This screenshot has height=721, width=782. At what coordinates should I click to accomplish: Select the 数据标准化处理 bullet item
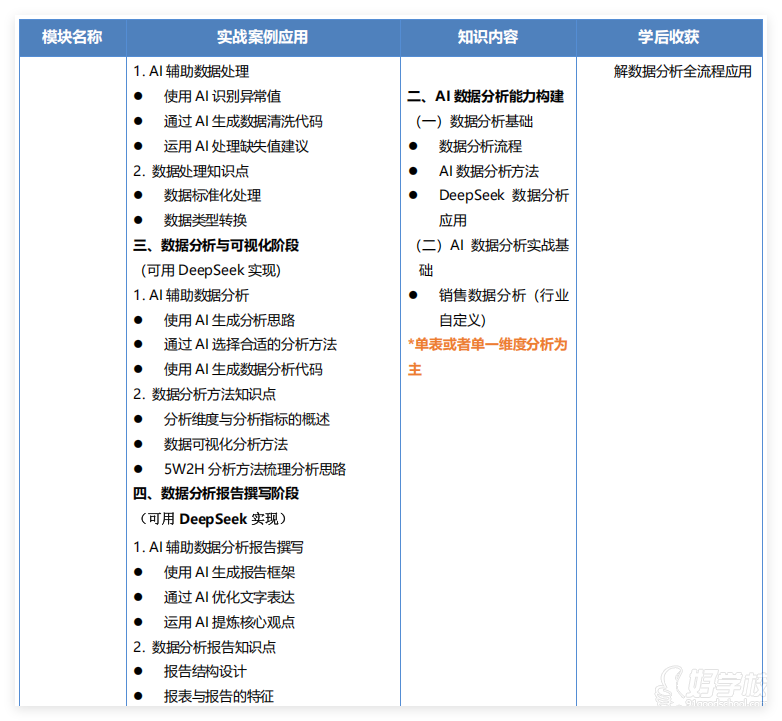(x=212, y=195)
